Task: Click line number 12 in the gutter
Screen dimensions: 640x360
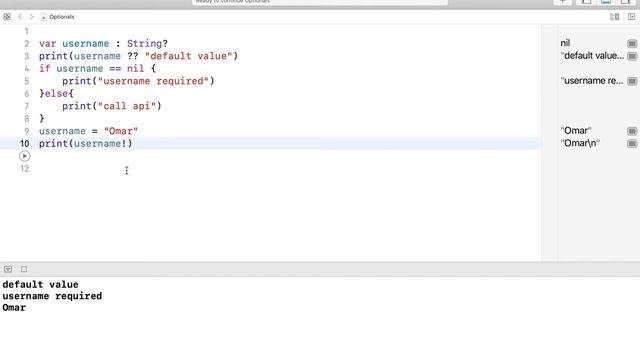Action: click(24, 169)
